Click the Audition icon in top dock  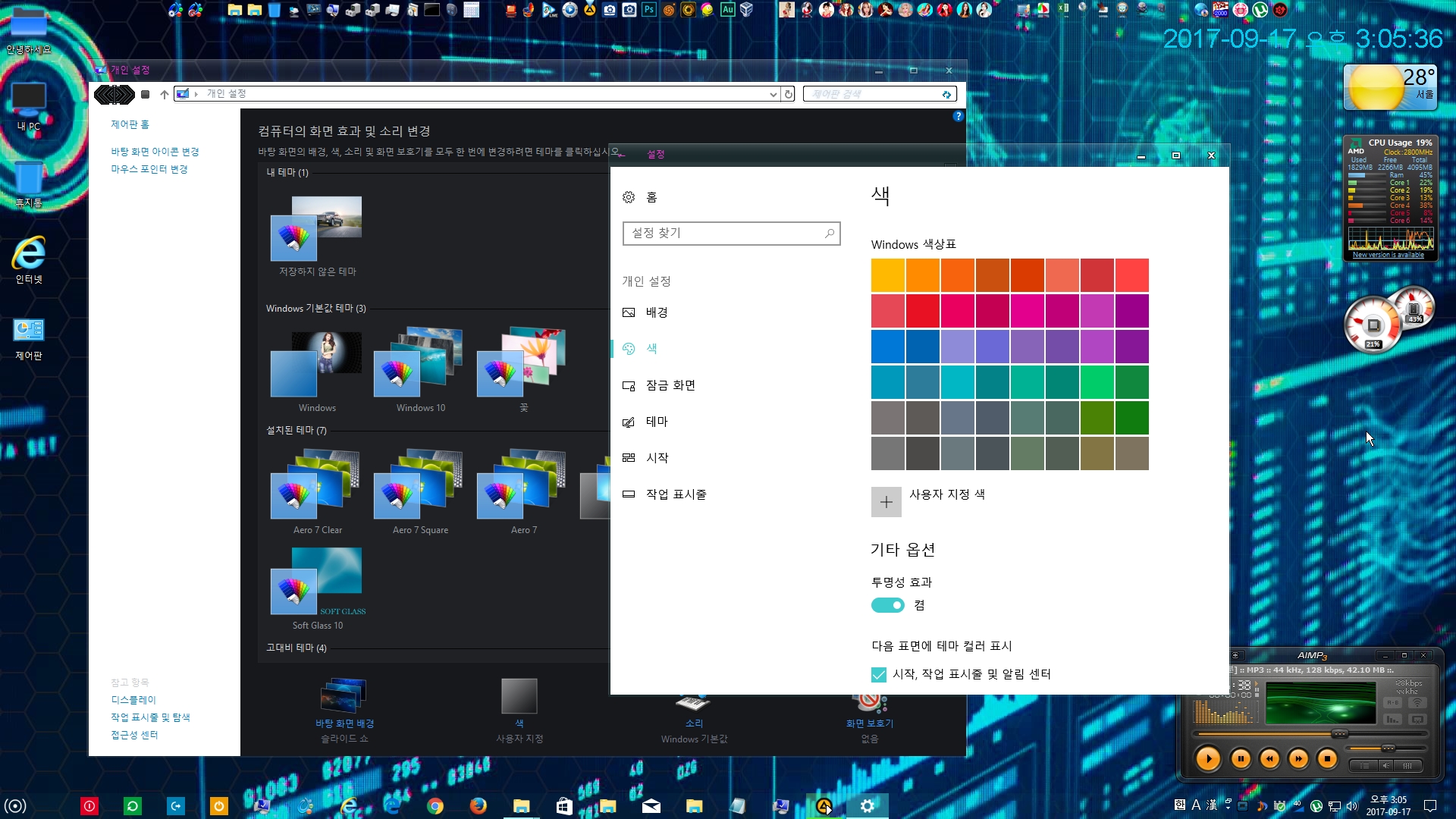click(x=728, y=10)
